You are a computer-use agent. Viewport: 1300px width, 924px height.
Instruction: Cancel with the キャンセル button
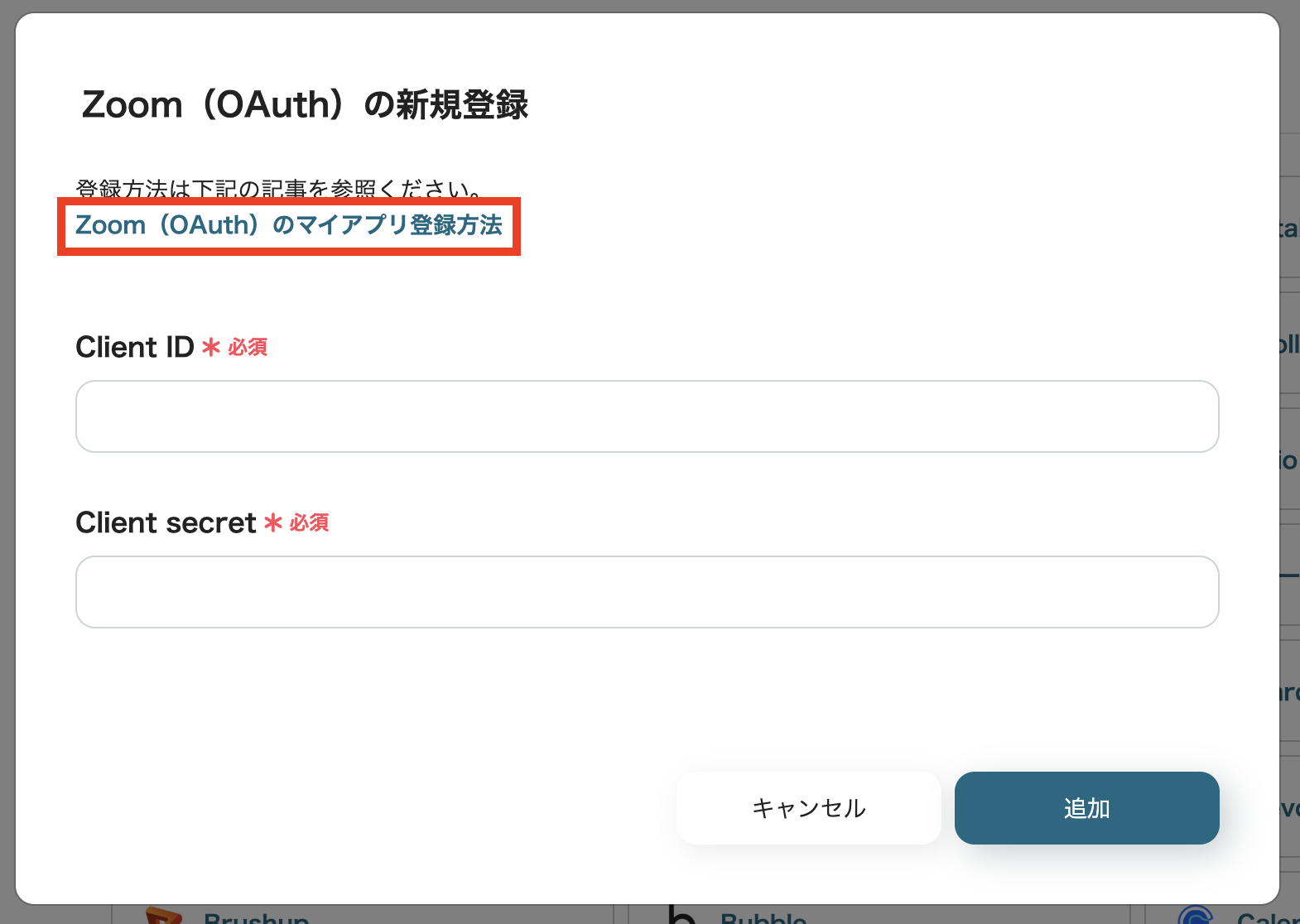click(x=808, y=808)
